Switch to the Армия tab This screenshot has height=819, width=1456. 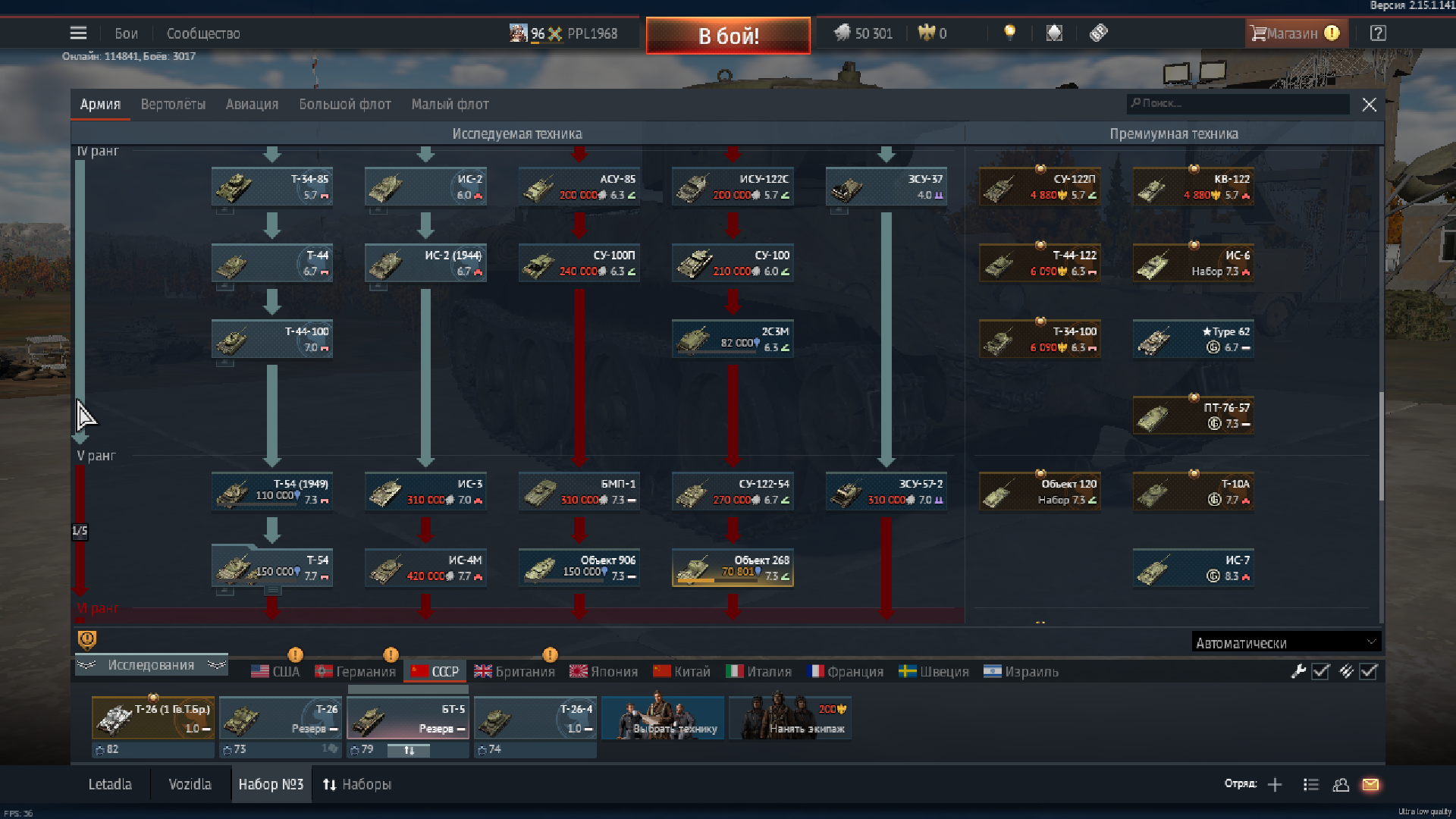pyautogui.click(x=100, y=105)
